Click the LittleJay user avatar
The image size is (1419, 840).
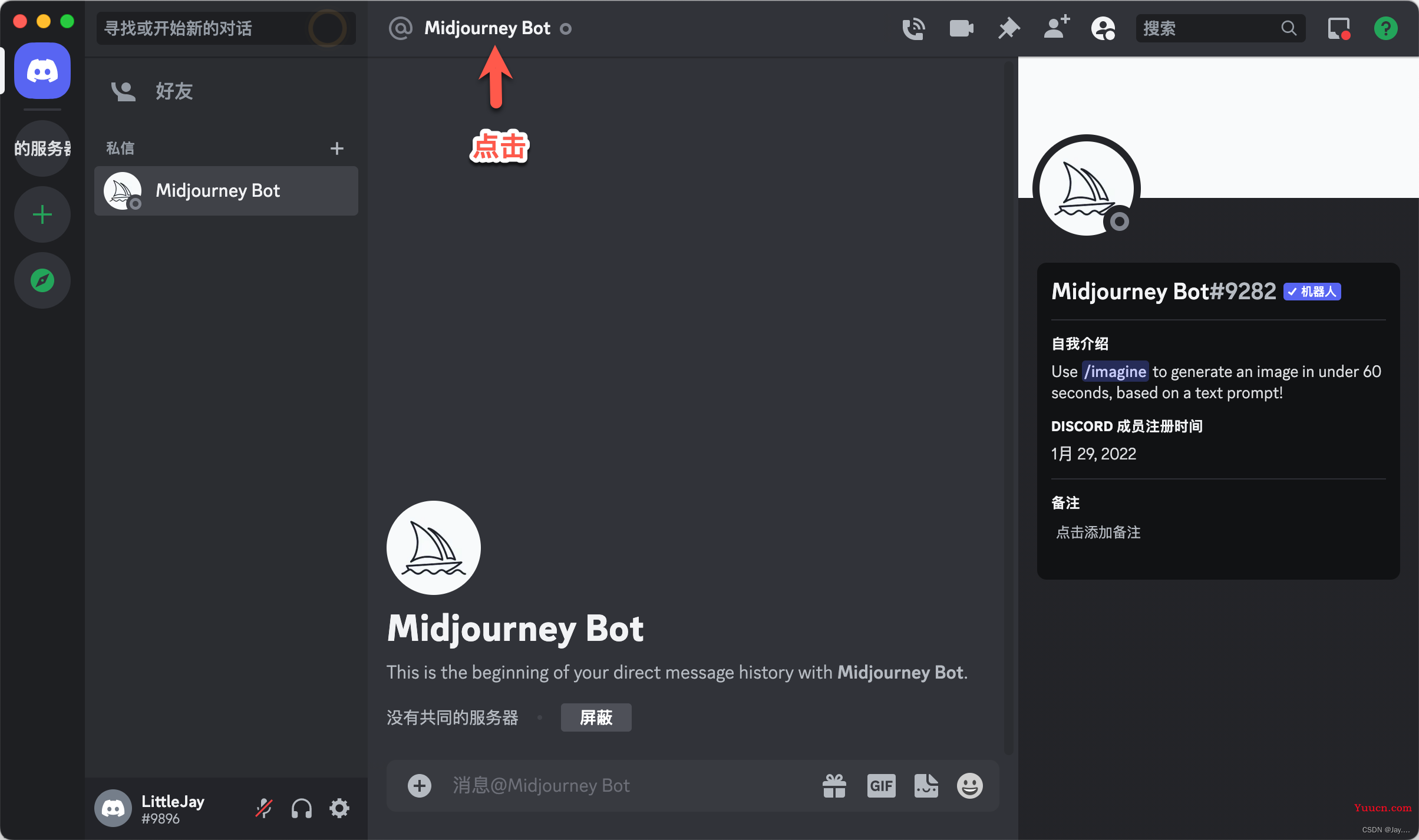click(x=113, y=808)
